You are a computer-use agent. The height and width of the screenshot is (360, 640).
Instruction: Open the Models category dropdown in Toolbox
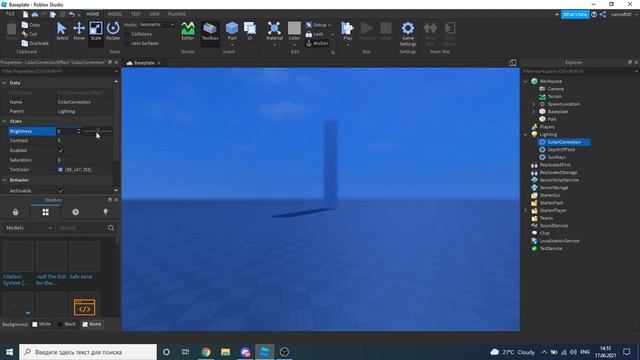29,228
